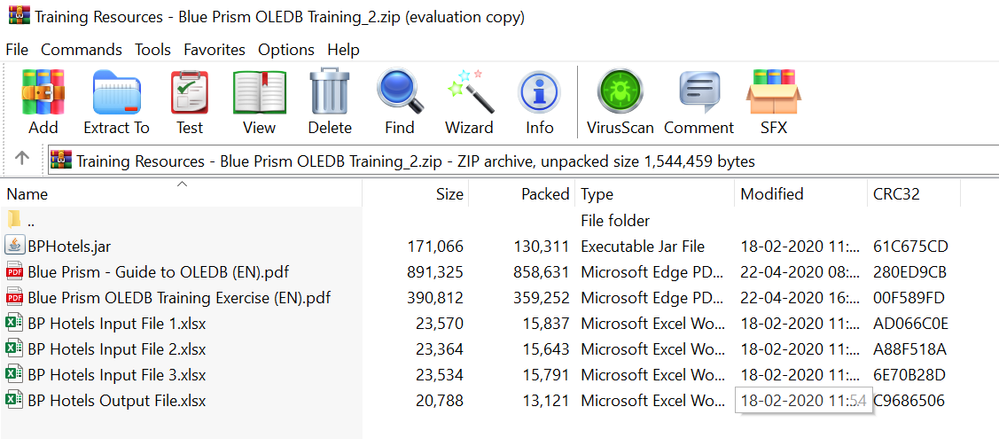Open the Options menu
999x439 pixels.
click(x=286, y=50)
